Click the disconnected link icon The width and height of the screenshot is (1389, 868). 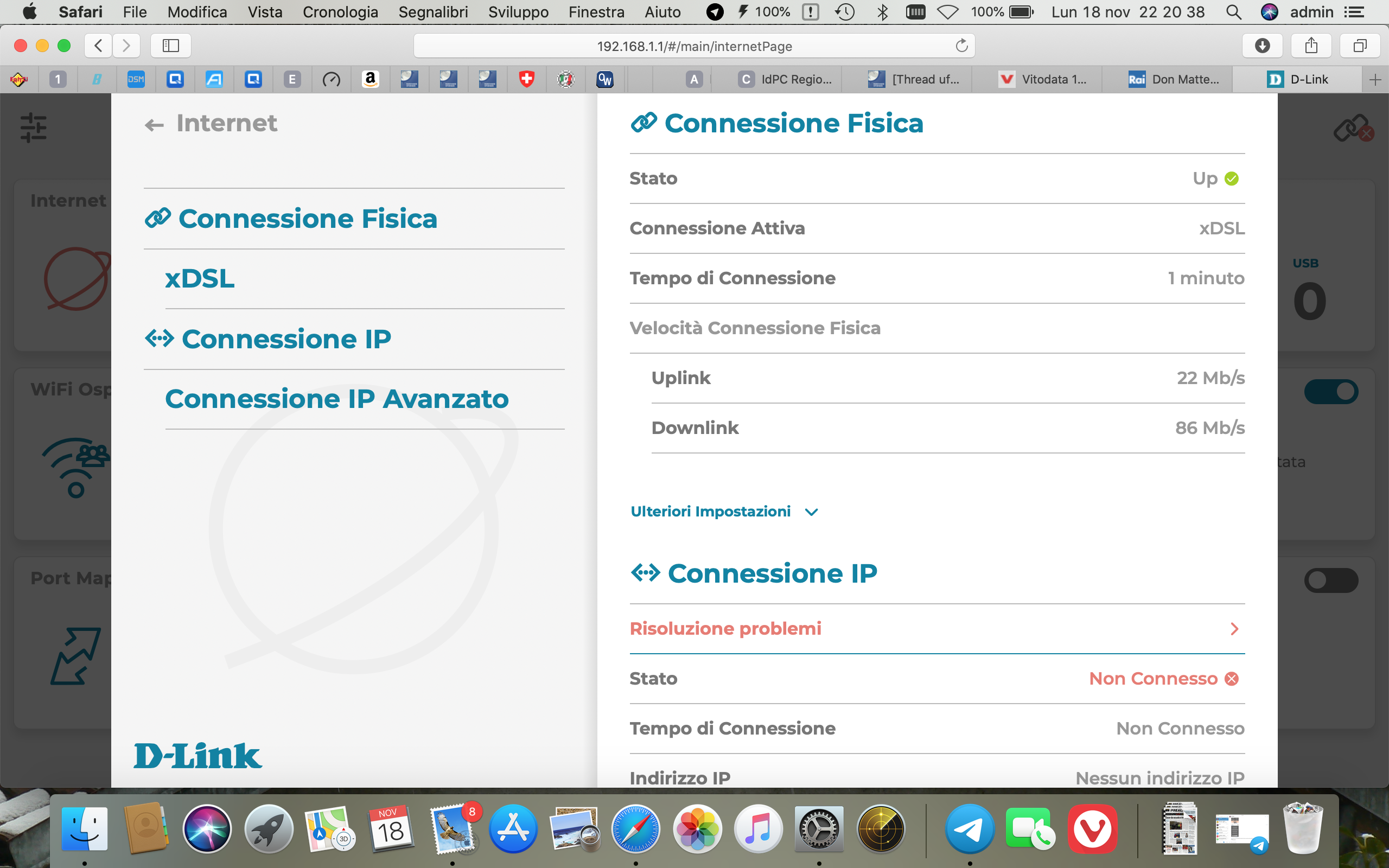click(1351, 127)
